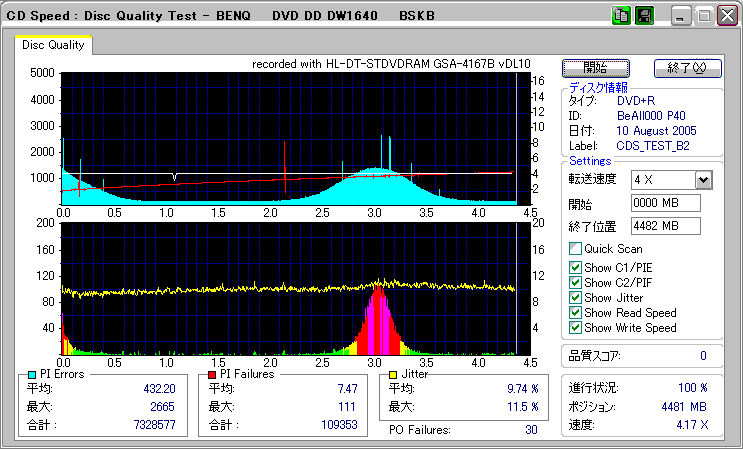The width and height of the screenshot is (743, 449).
Task: Enable the Quick Scan checkbox
Action: coord(575,249)
